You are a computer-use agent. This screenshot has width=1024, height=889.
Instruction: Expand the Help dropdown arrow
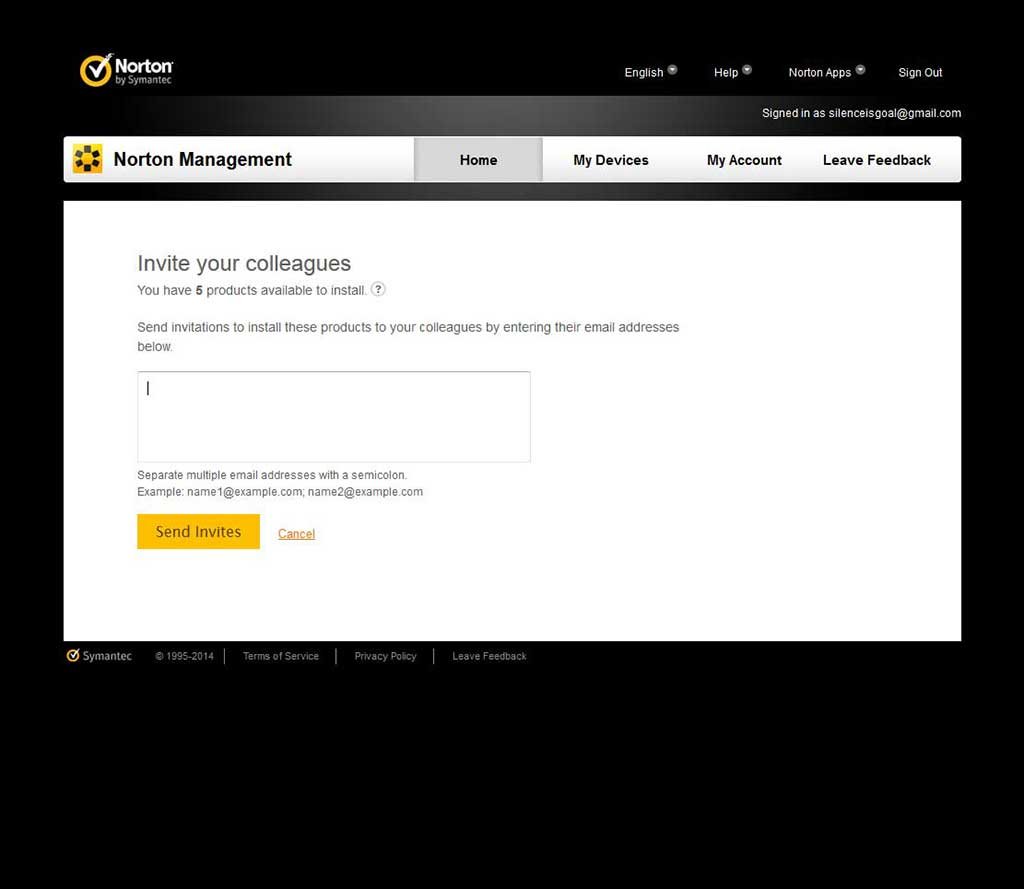coord(747,70)
